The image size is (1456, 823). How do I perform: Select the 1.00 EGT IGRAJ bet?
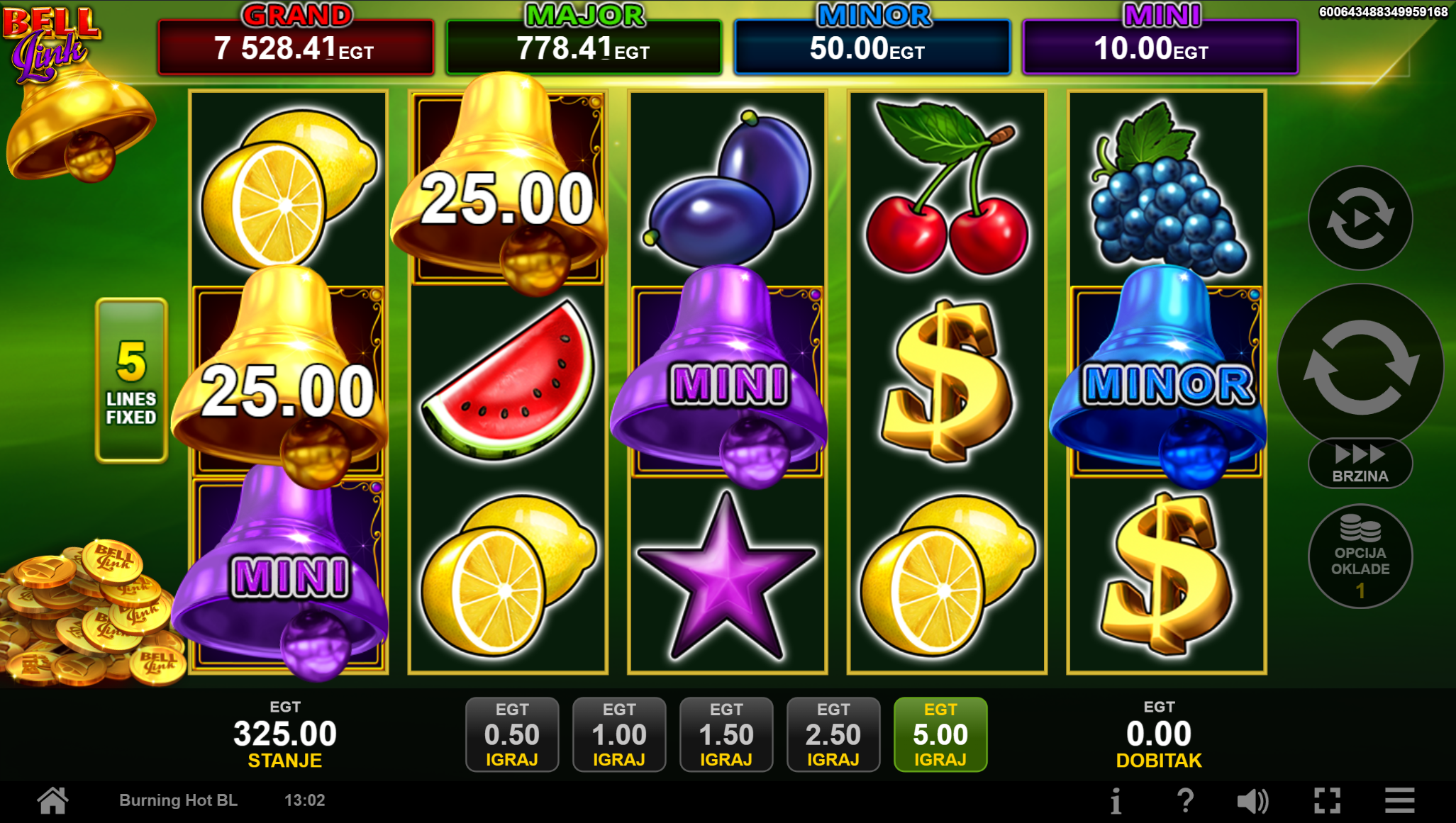[x=619, y=734]
